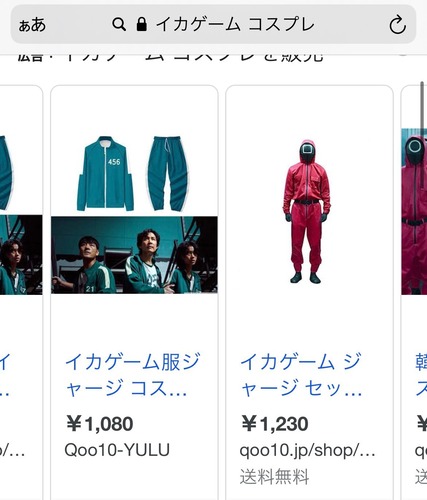Tap the 送料無料 free shipping label
This screenshot has height=500, width=427.
point(274,477)
